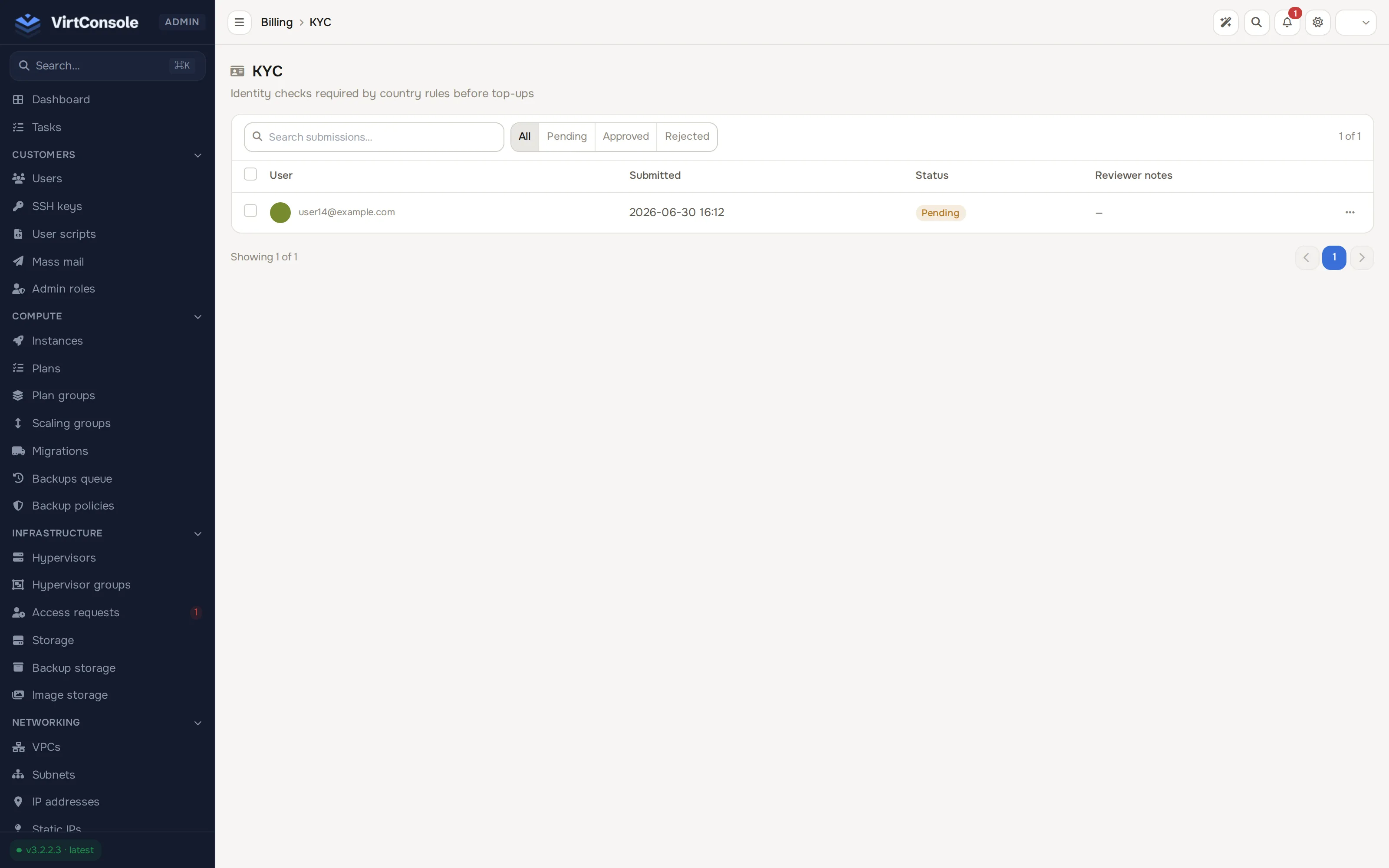Open the magic wand tool in header

click(x=1225, y=23)
